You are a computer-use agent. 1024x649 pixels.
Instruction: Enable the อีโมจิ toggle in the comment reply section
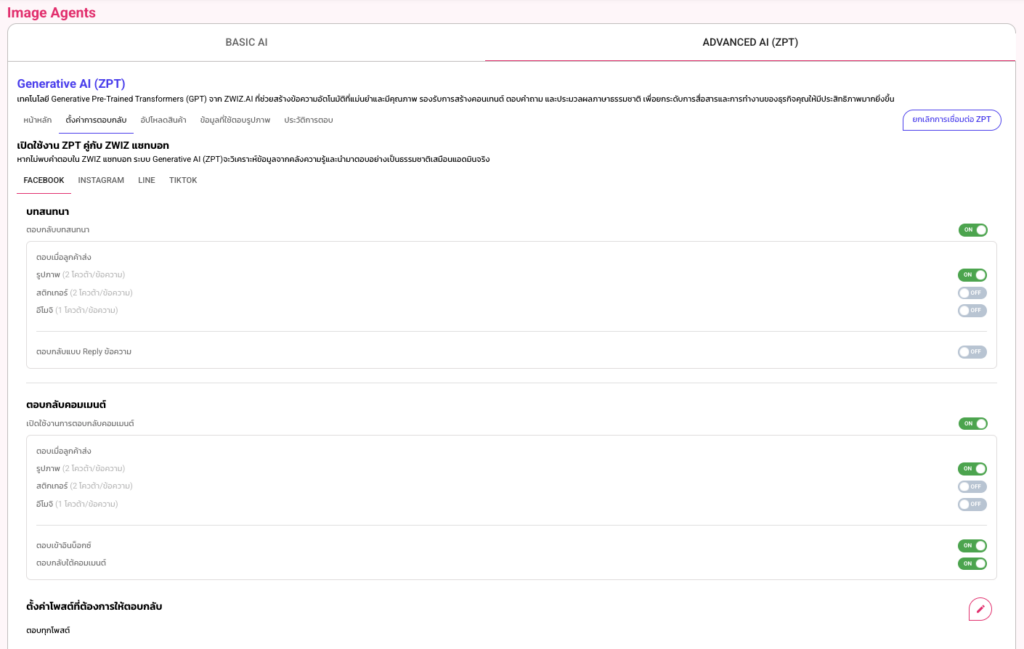(x=972, y=505)
